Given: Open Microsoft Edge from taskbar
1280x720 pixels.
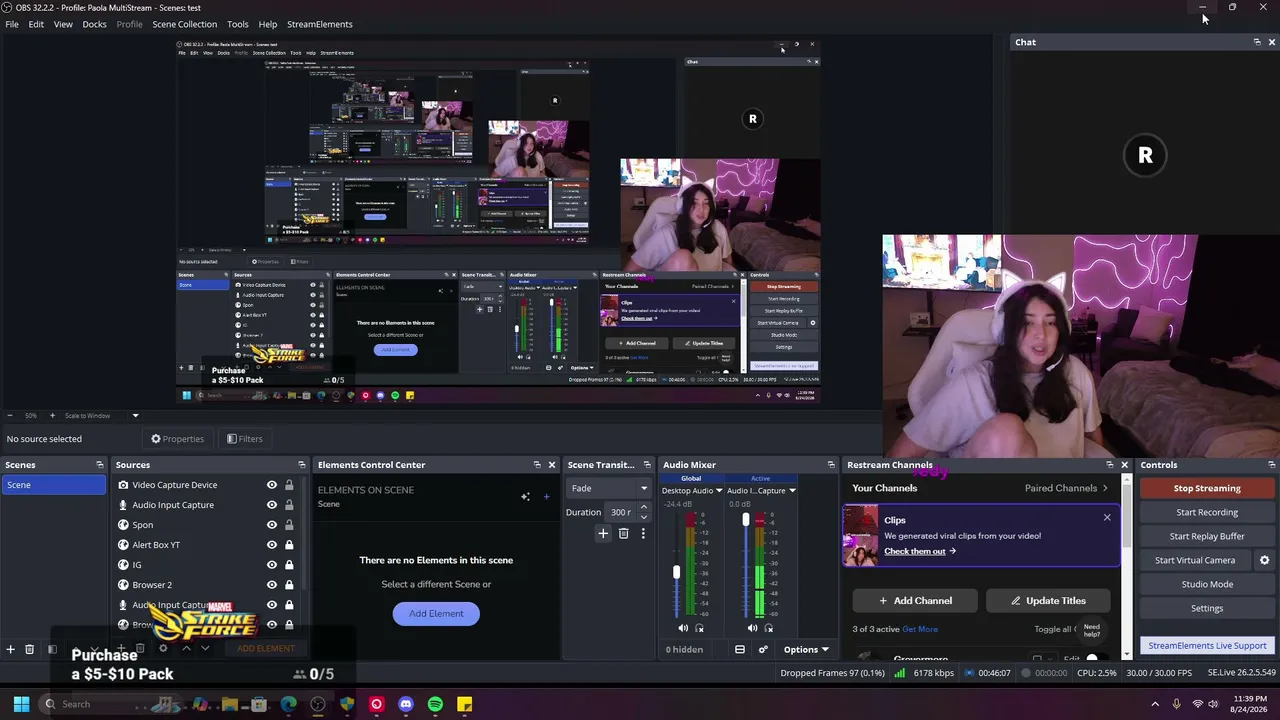Looking at the screenshot, I should [288, 704].
